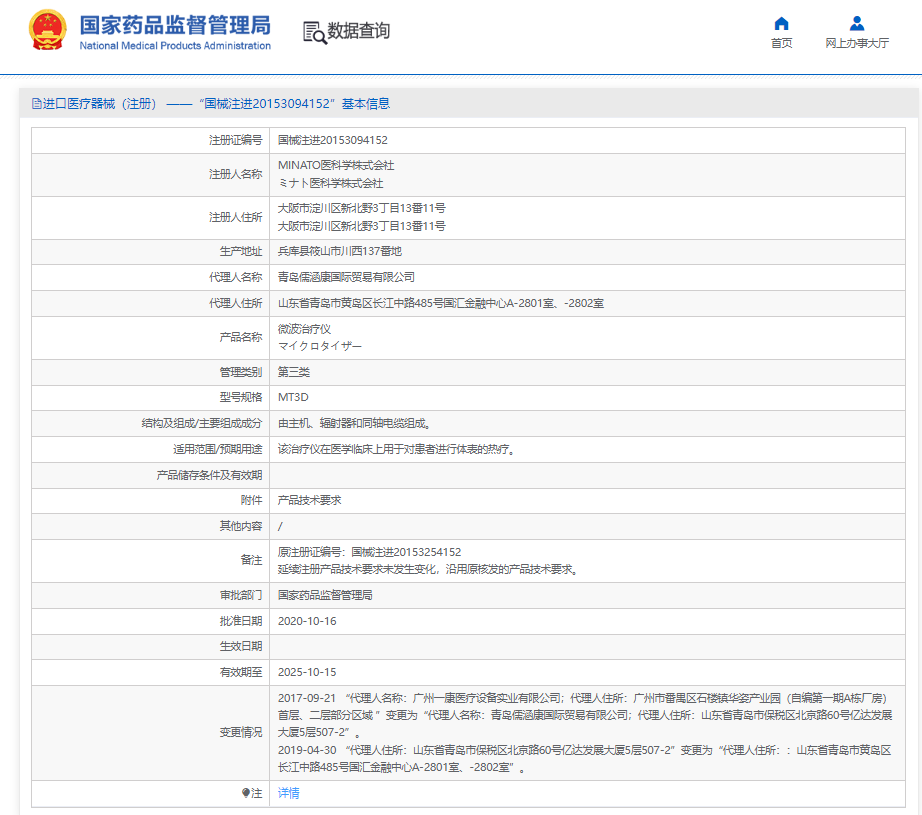The width and height of the screenshot is (922, 815).
Task: Click the 国家药品监督管理局 site title
Action: (174, 24)
